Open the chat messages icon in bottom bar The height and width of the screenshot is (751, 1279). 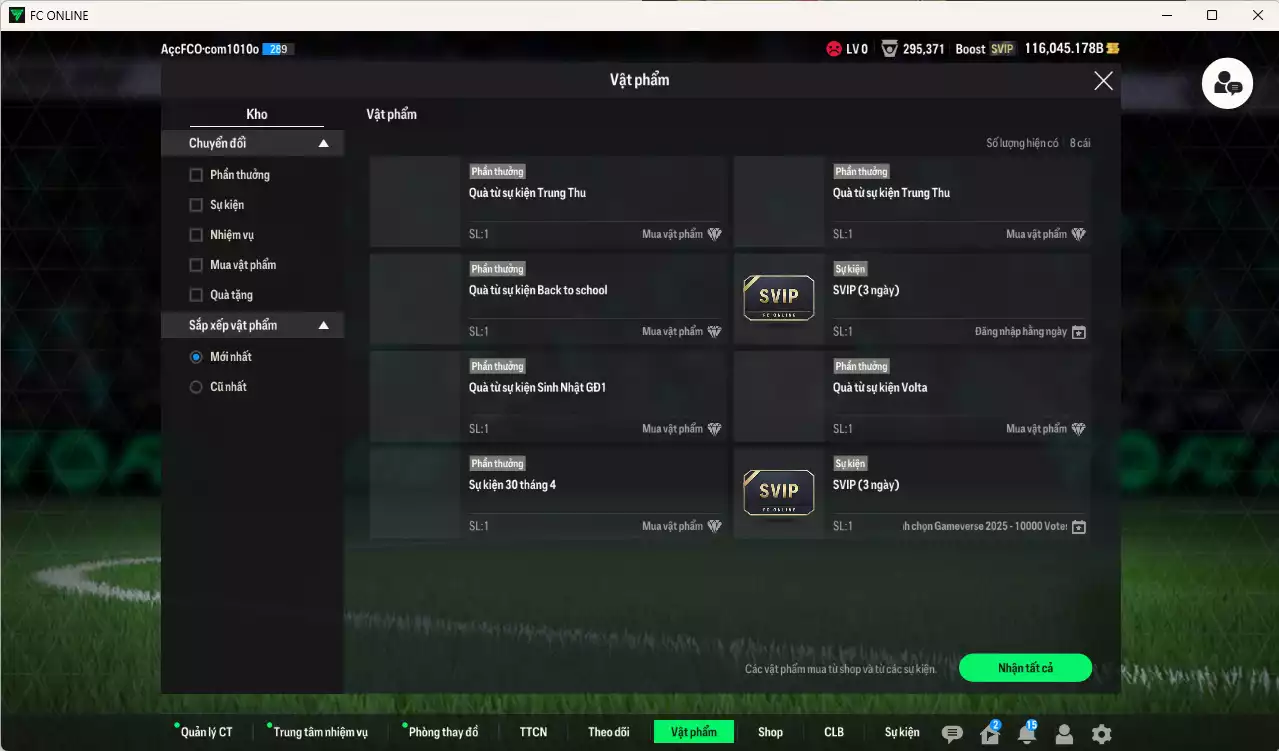[952, 734]
